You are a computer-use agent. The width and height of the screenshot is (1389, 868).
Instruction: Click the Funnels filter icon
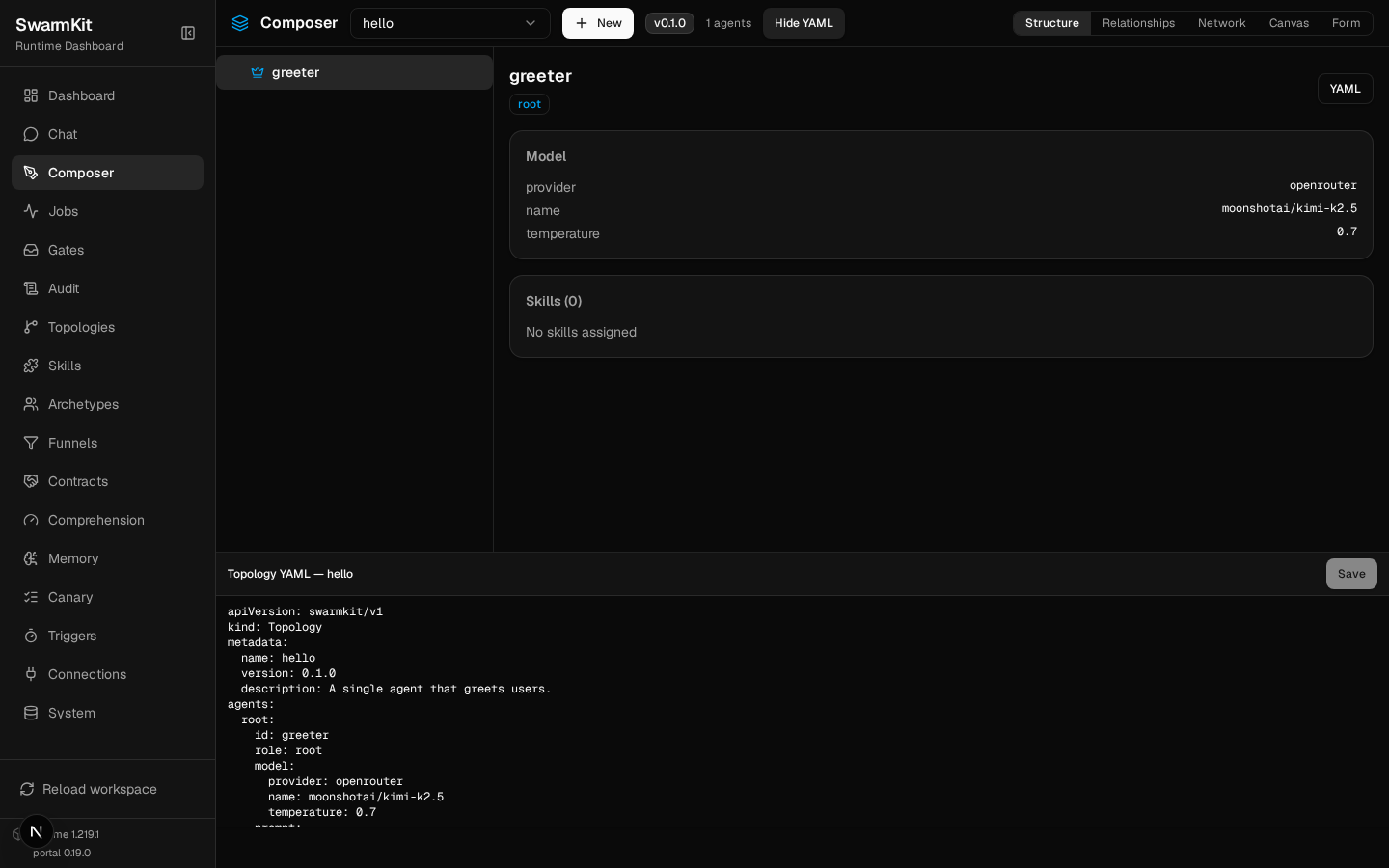click(31, 443)
